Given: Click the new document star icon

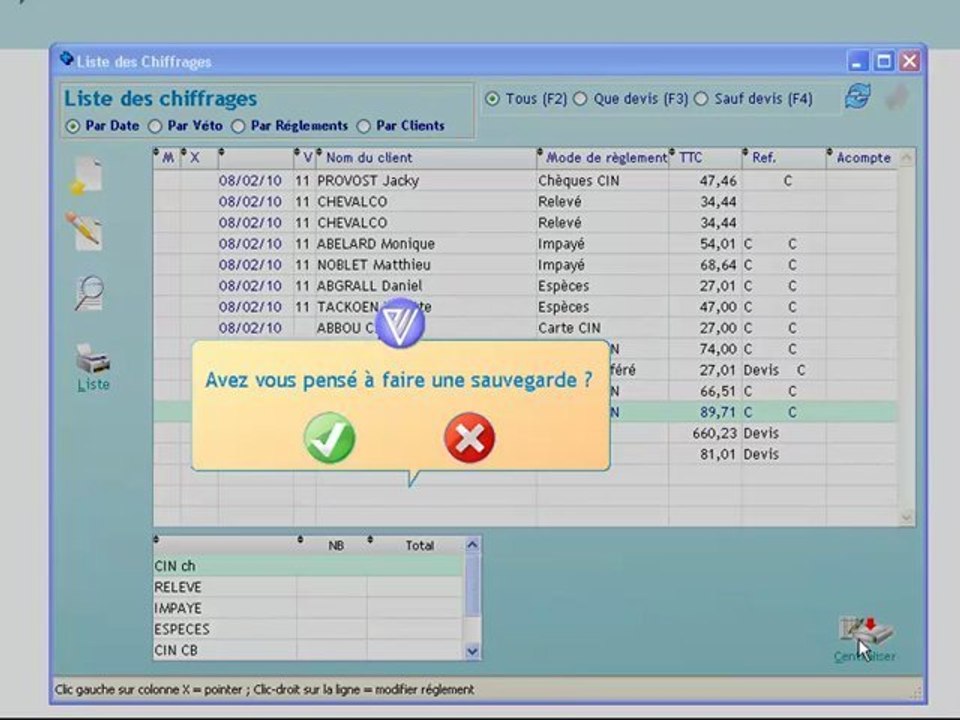Looking at the screenshot, I should click(x=87, y=176).
